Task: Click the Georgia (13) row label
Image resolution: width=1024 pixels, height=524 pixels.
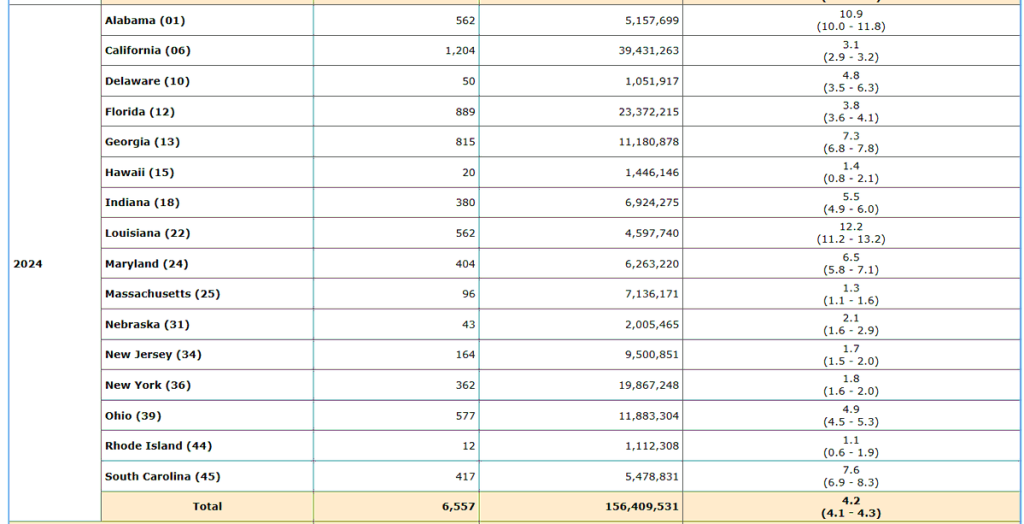Action: [142, 142]
